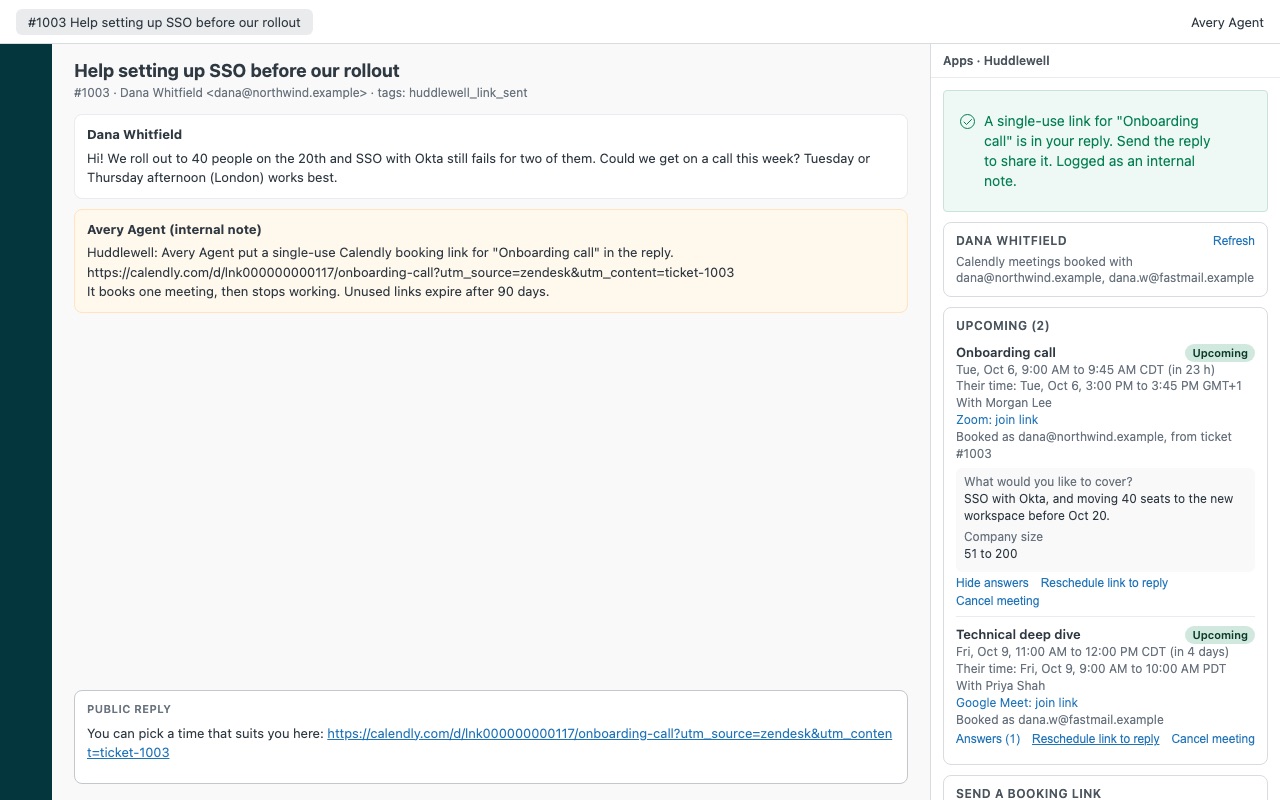Click the Calendly URL in the internal note

pos(410,272)
